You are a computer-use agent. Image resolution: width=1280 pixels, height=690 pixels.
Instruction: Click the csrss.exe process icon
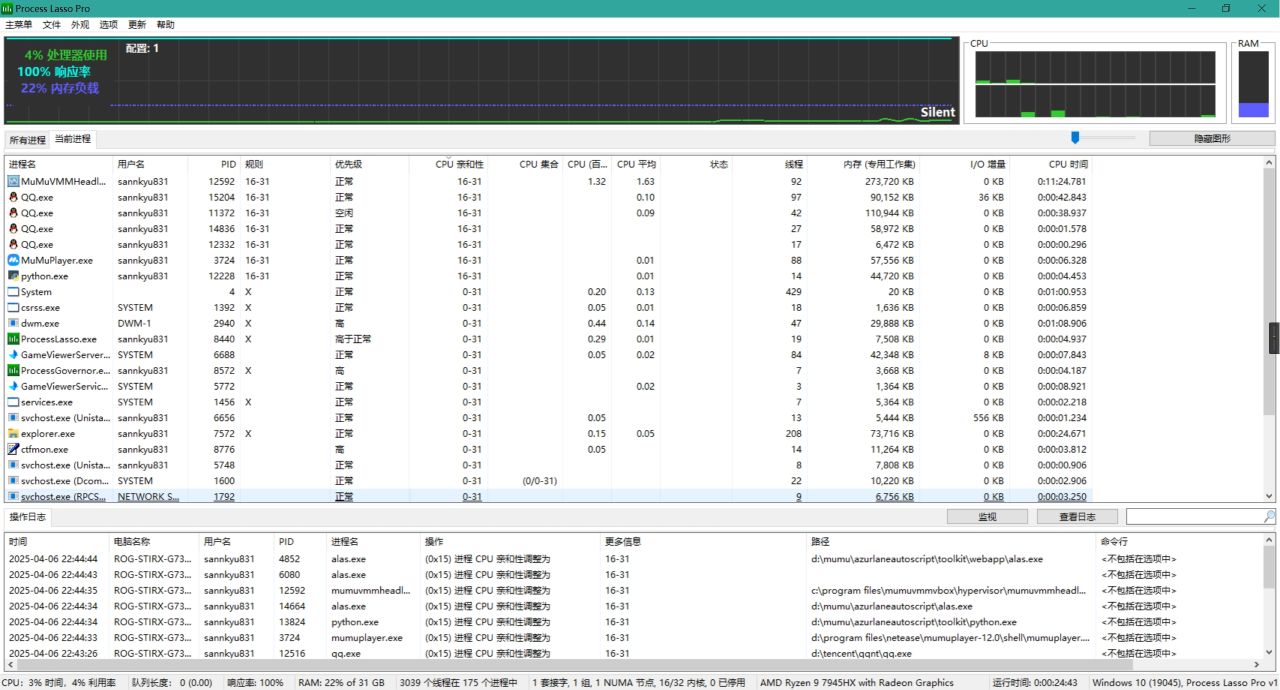pos(13,308)
